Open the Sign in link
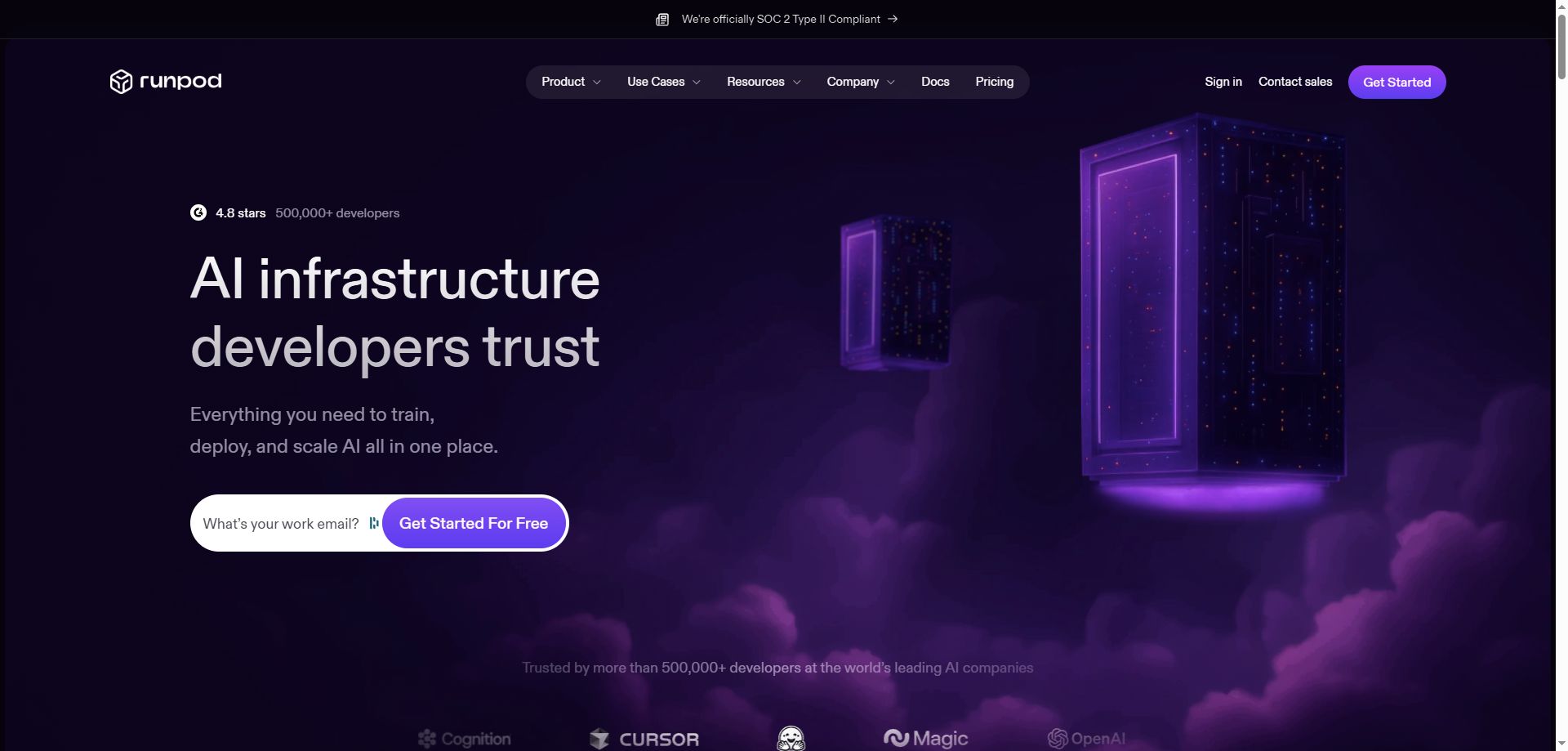1568x751 pixels. (1223, 82)
